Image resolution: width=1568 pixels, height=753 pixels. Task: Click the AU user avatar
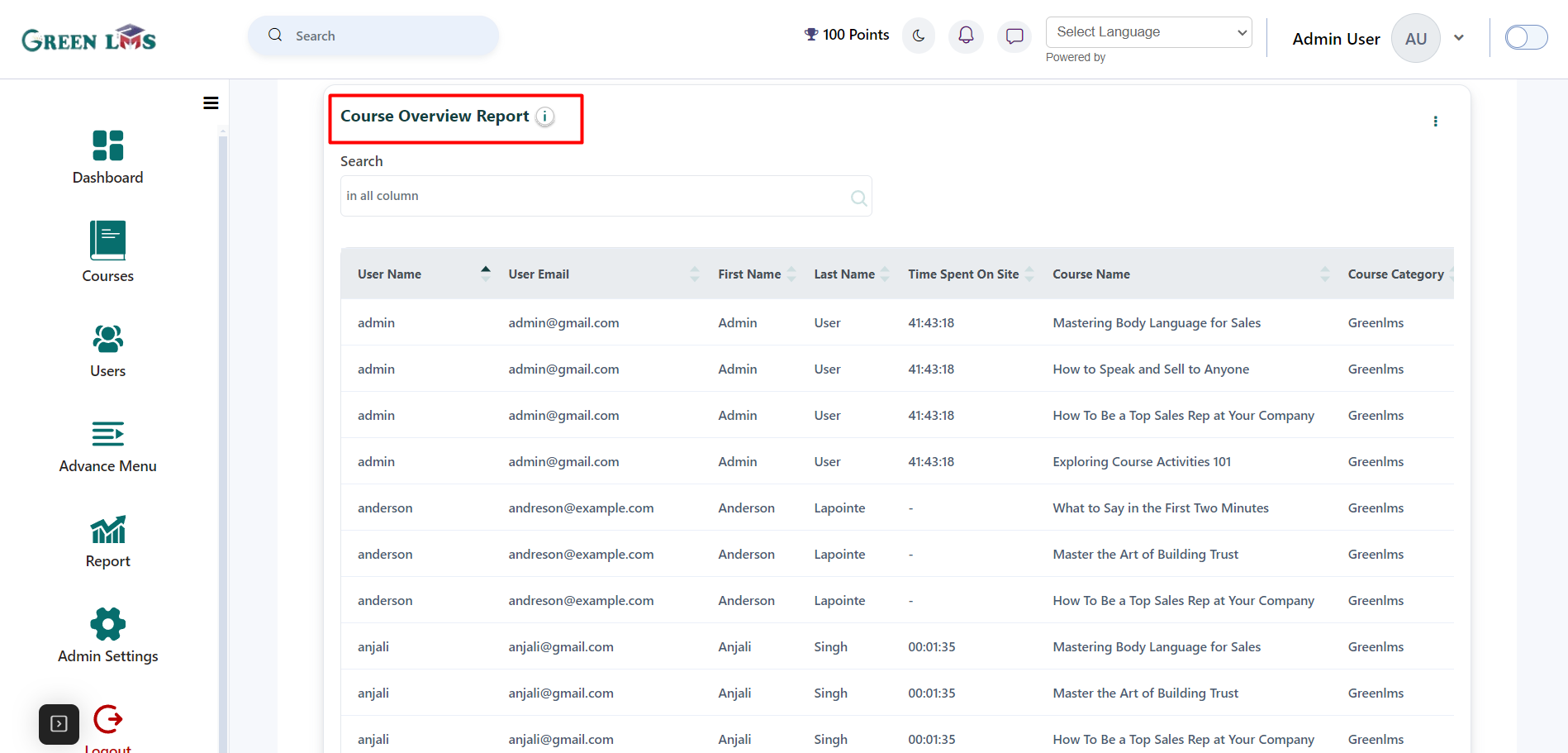click(1415, 38)
